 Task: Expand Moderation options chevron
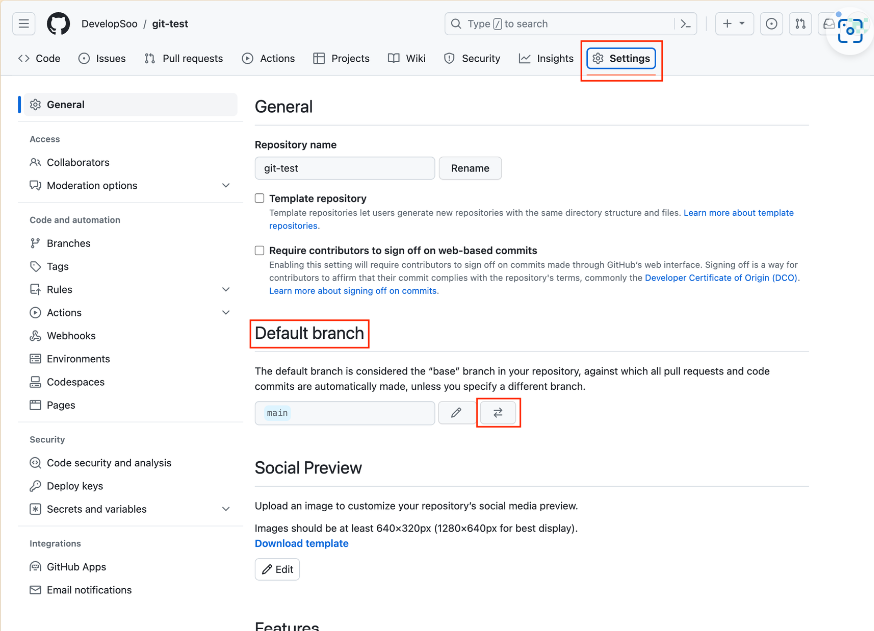tap(226, 185)
